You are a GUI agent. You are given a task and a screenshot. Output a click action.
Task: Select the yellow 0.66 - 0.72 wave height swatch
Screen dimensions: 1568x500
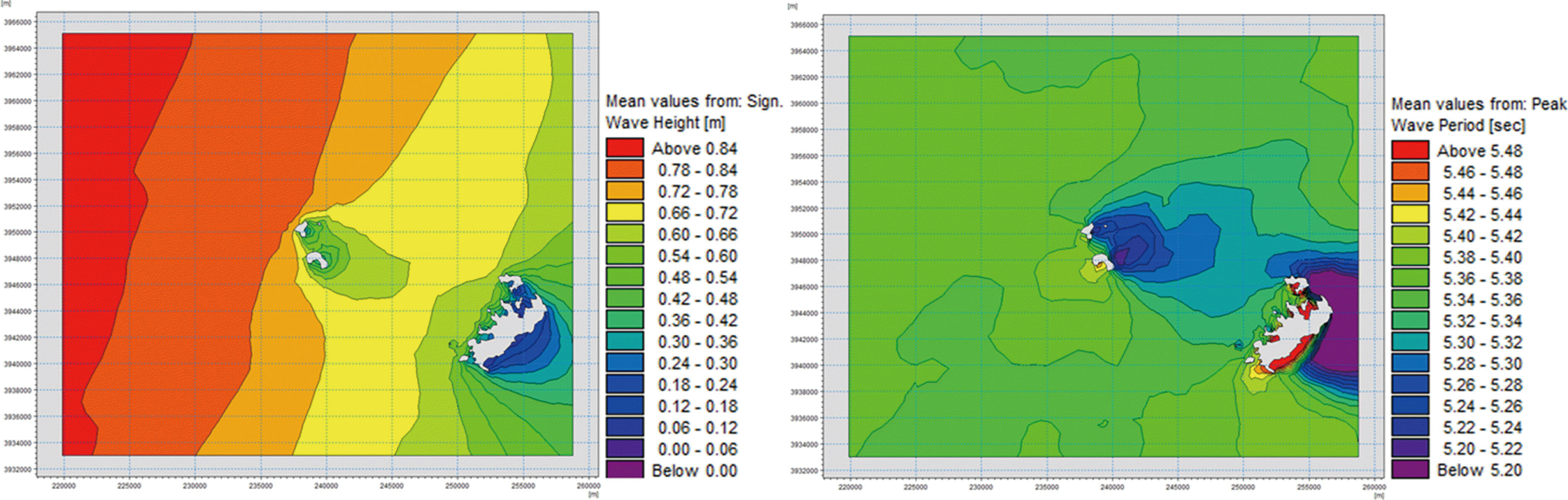tap(624, 213)
